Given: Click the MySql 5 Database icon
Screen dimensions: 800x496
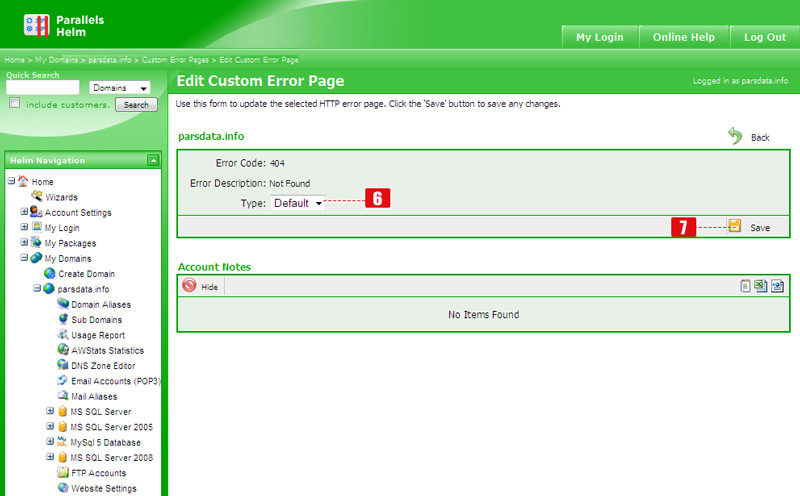Looking at the screenshot, I should click(x=62, y=441).
